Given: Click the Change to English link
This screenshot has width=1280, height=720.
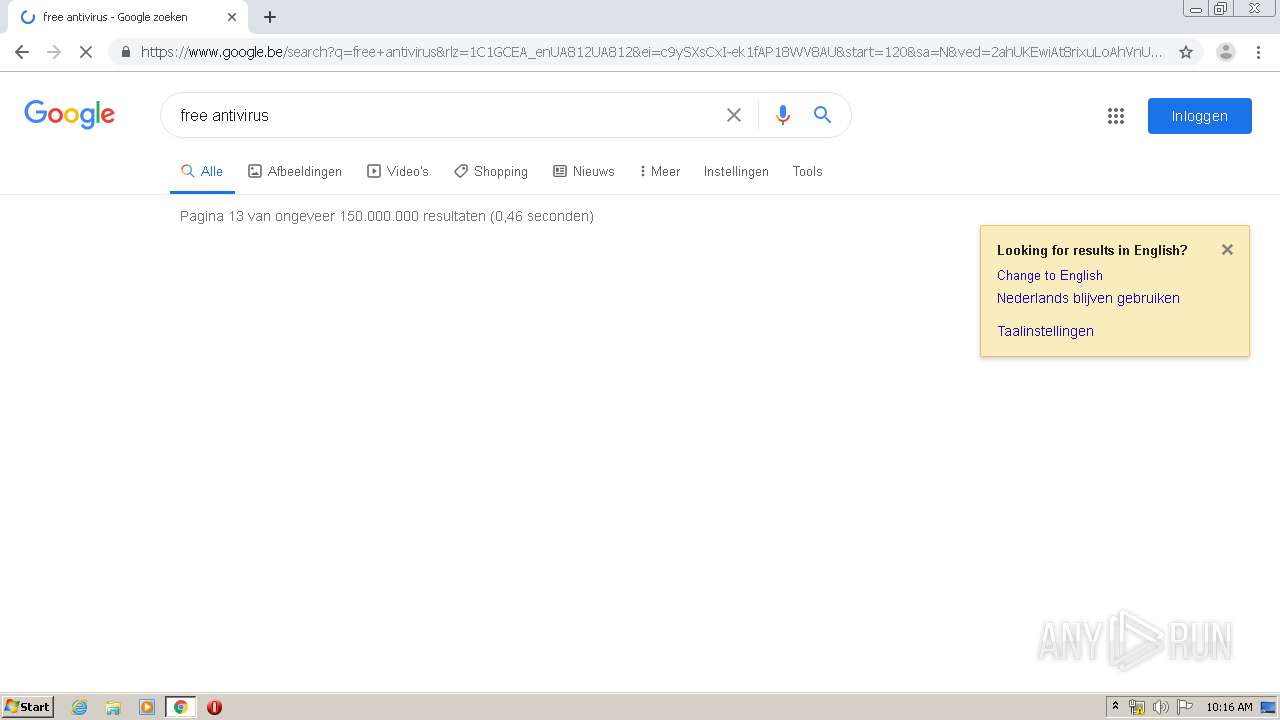Looking at the screenshot, I should coord(1050,275).
